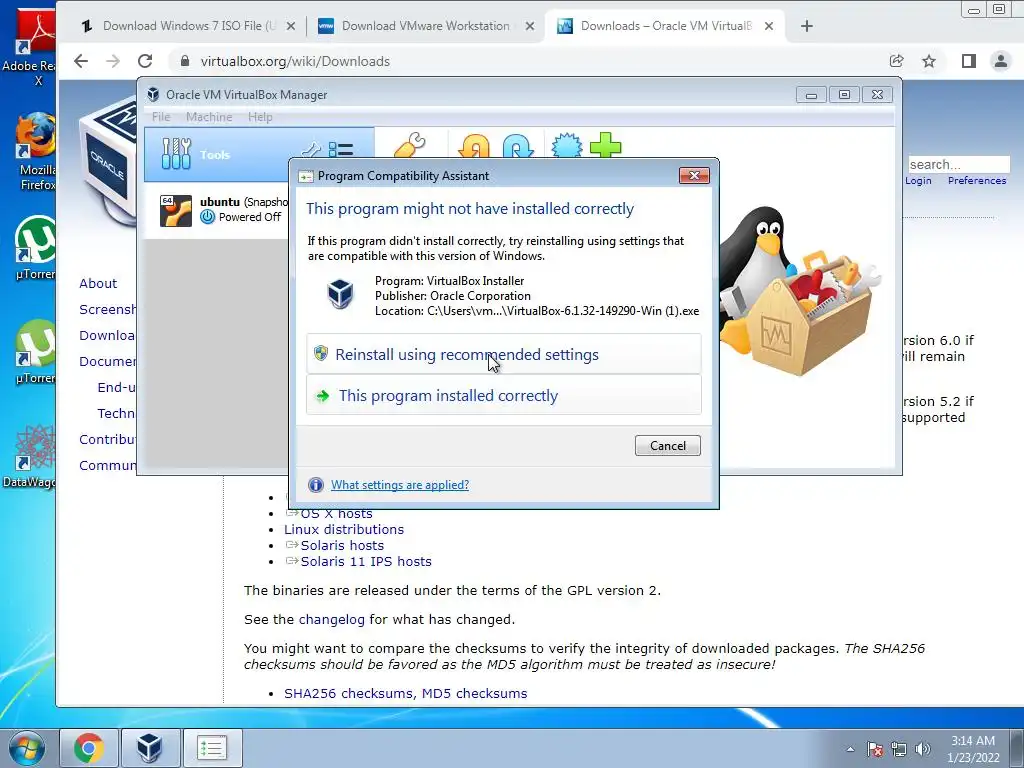Click the Import appliance arrow icon in VirtualBox
The image size is (1024, 768).
pyautogui.click(x=474, y=145)
